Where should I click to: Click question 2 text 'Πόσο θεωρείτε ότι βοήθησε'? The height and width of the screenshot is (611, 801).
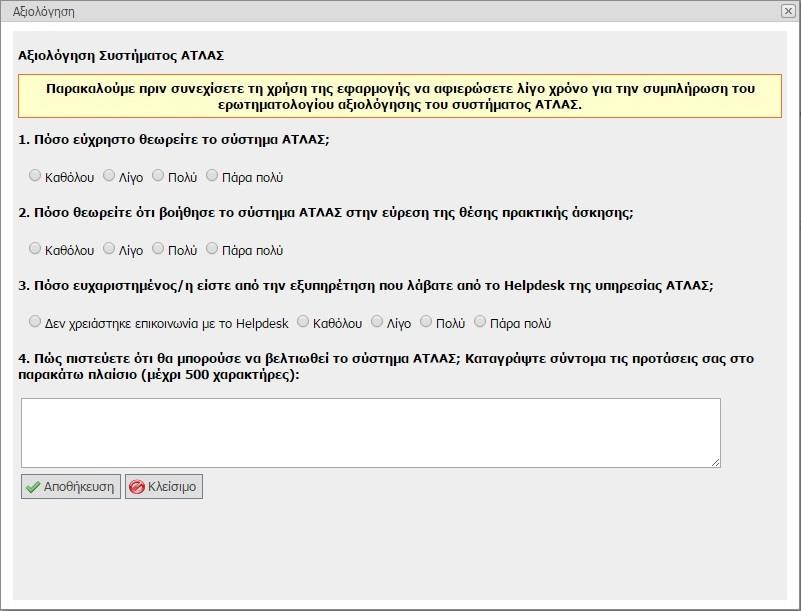click(326, 213)
